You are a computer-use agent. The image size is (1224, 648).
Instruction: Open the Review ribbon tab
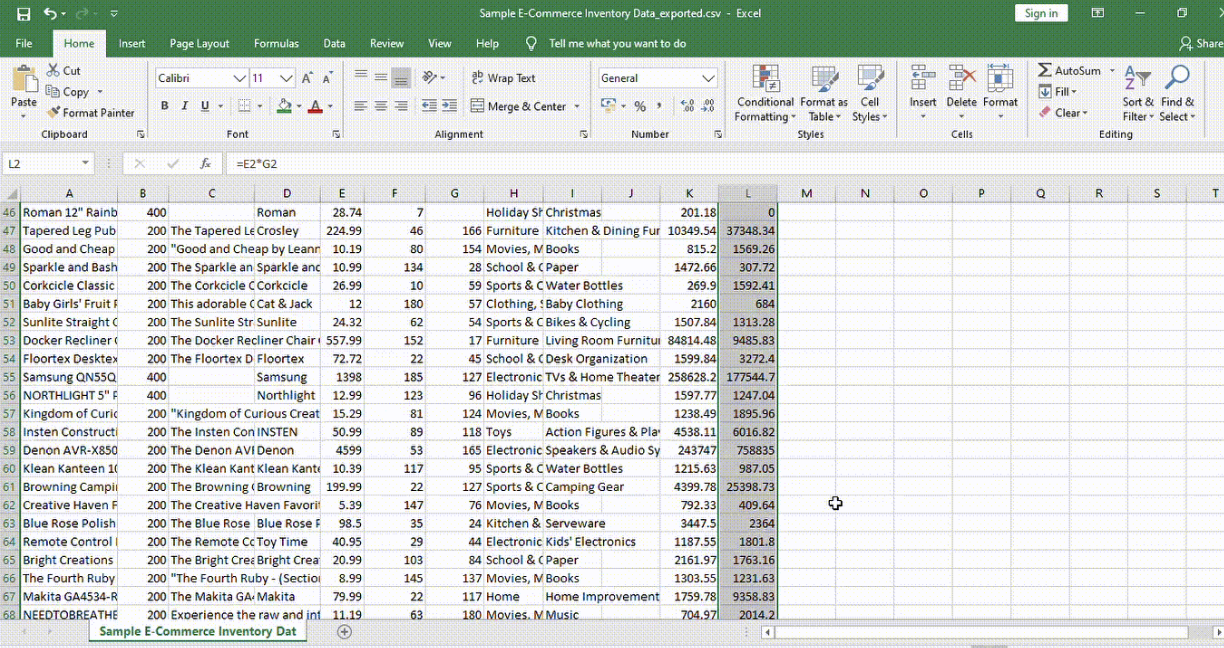click(386, 43)
